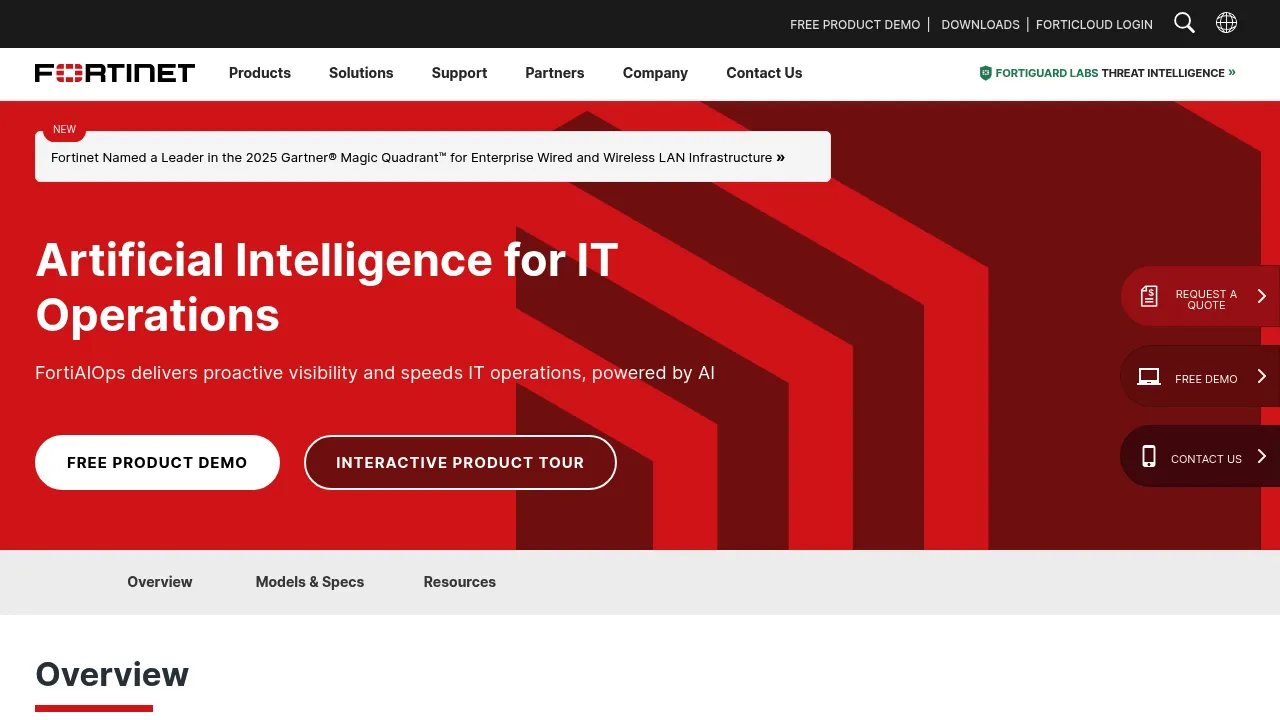Expand the Request a Quote chevron arrow

(1262, 296)
